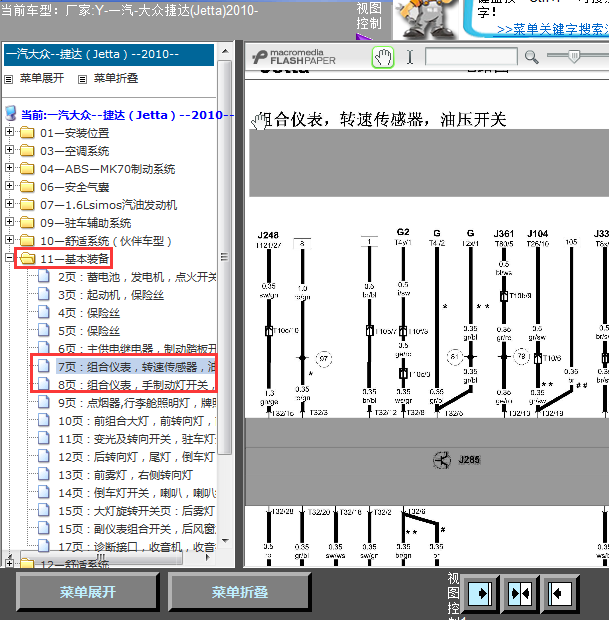The image size is (609, 621).
Task: Click left-arrow view control button
Action: click(559, 593)
